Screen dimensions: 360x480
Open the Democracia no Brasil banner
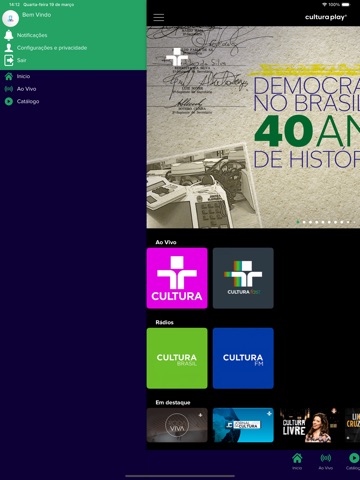pyautogui.click(x=253, y=127)
